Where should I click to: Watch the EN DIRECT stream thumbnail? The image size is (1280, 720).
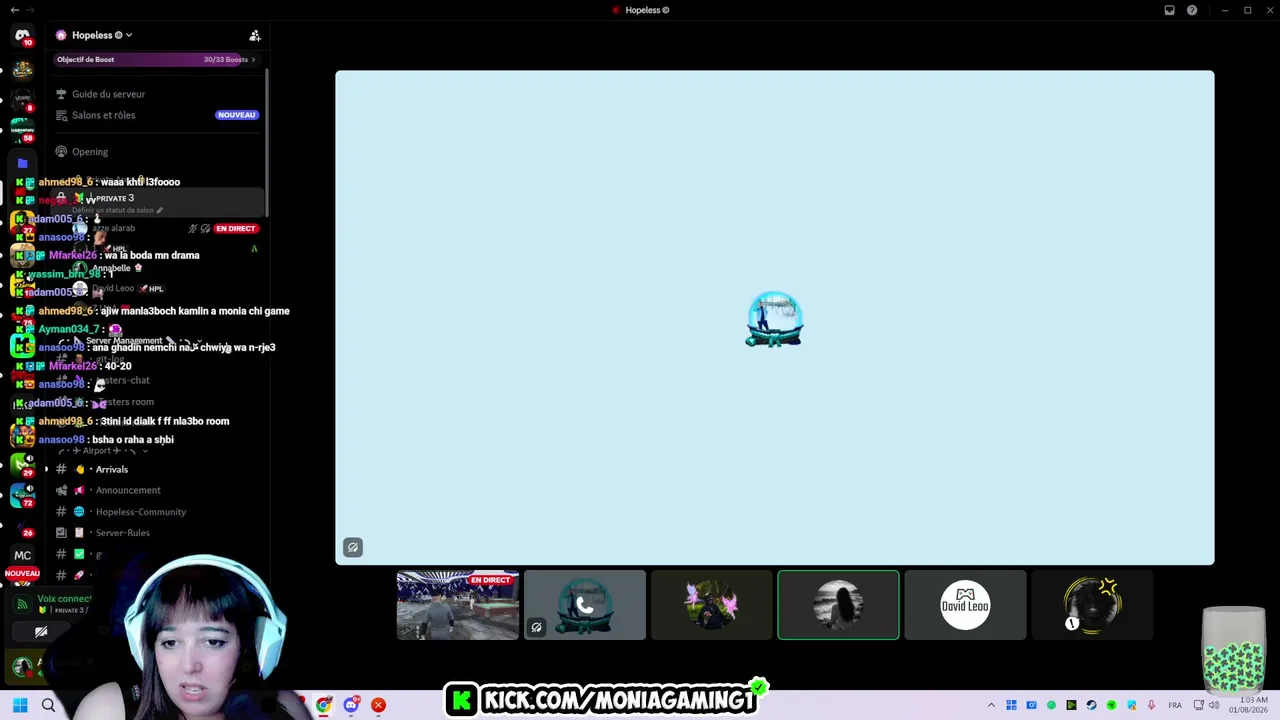click(x=458, y=605)
